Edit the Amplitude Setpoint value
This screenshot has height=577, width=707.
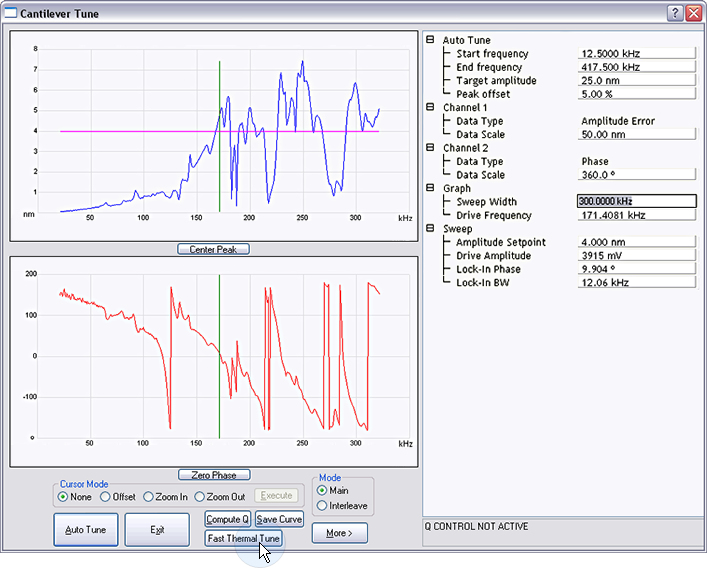click(636, 242)
